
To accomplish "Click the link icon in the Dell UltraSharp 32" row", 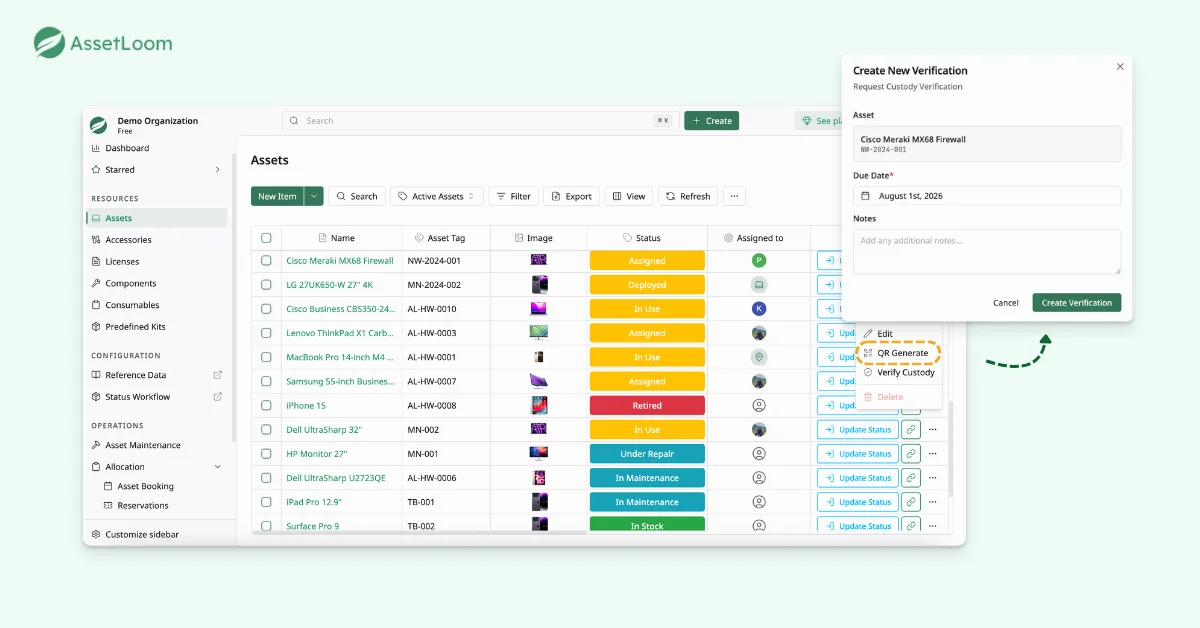I will click(x=911, y=430).
